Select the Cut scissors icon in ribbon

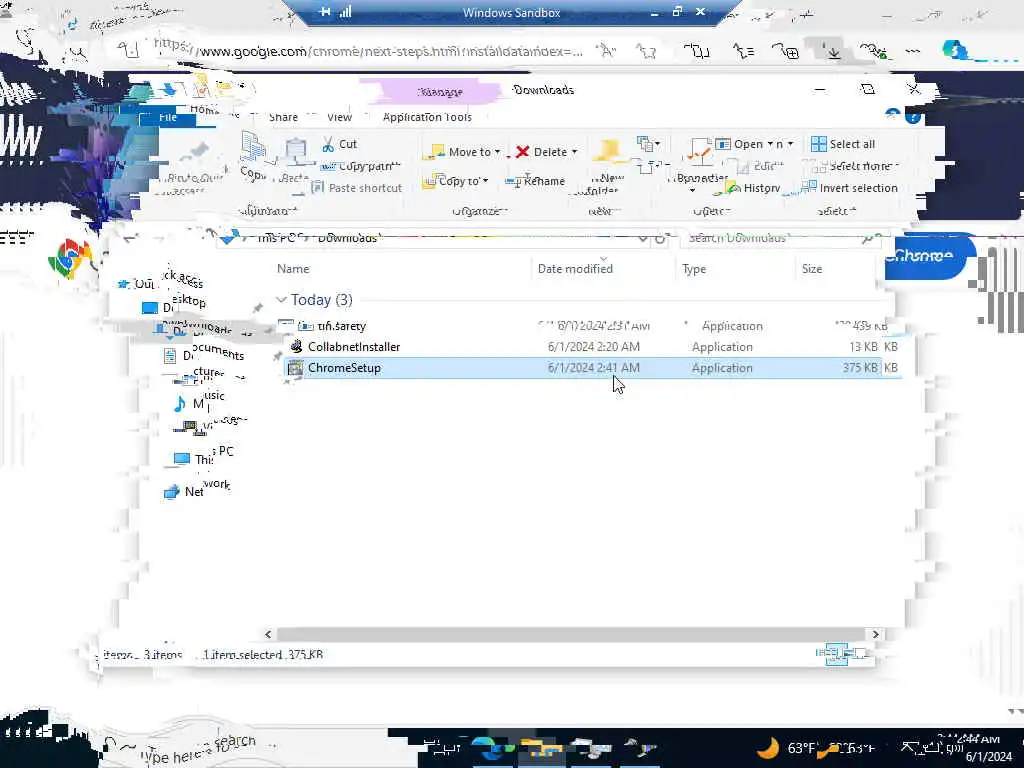coord(328,144)
